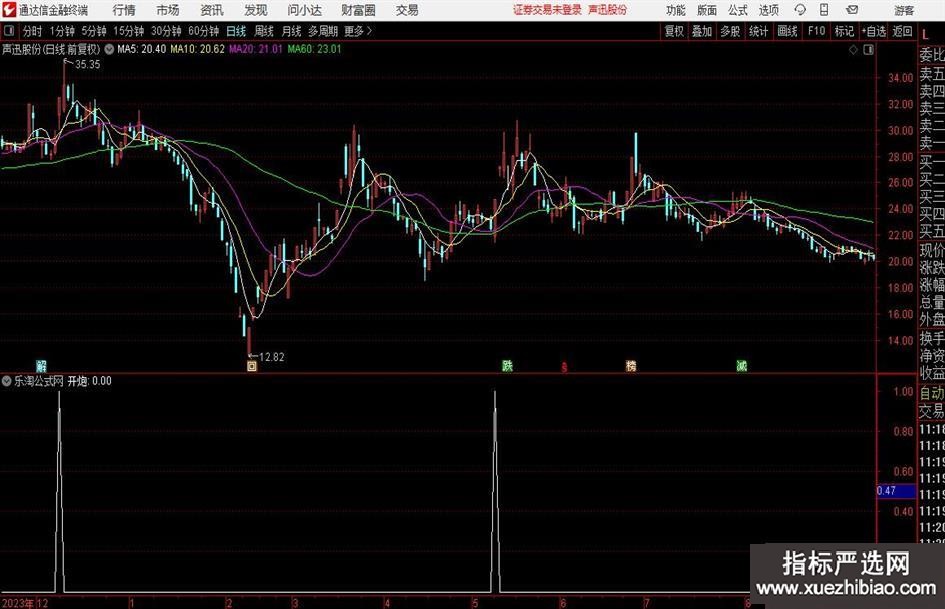Toggle 复权 price adjustment
The height and width of the screenshot is (609, 945).
[x=674, y=31]
